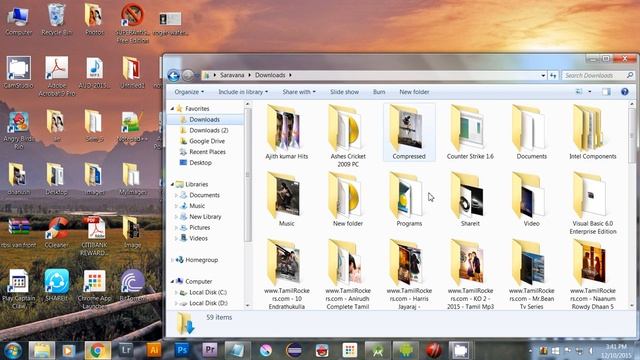Open Play Captain Claw desktop shortcut
Image resolution: width=640 pixels, height=360 pixels.
pyautogui.click(x=18, y=289)
